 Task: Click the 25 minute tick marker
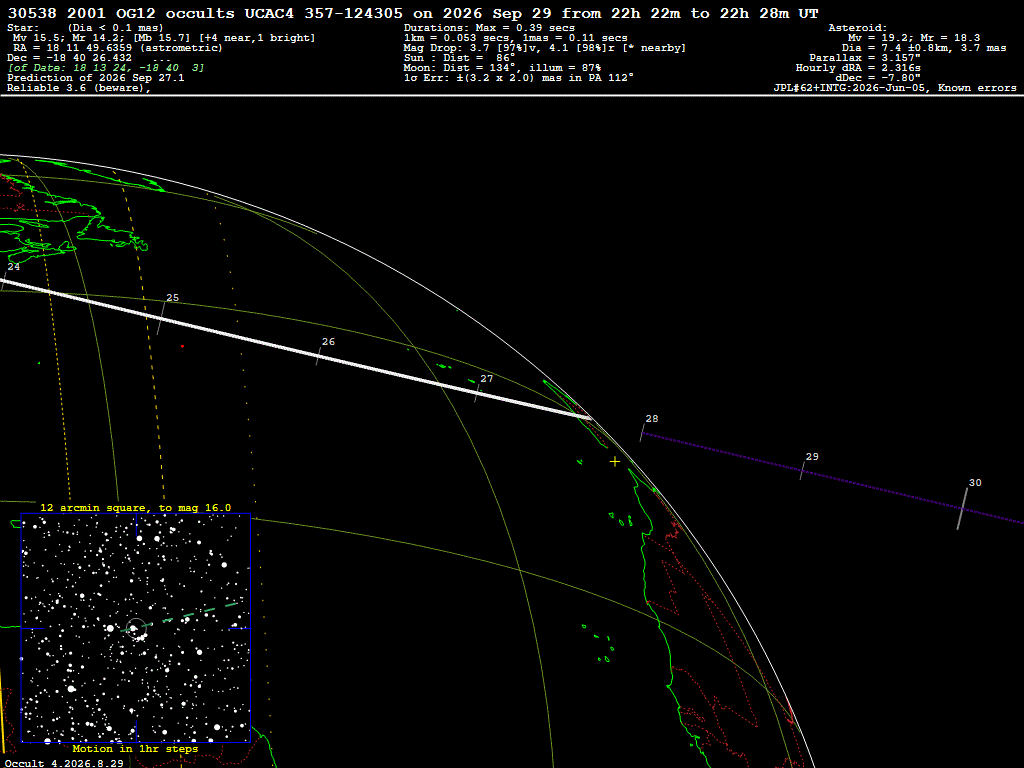pyautogui.click(x=161, y=318)
